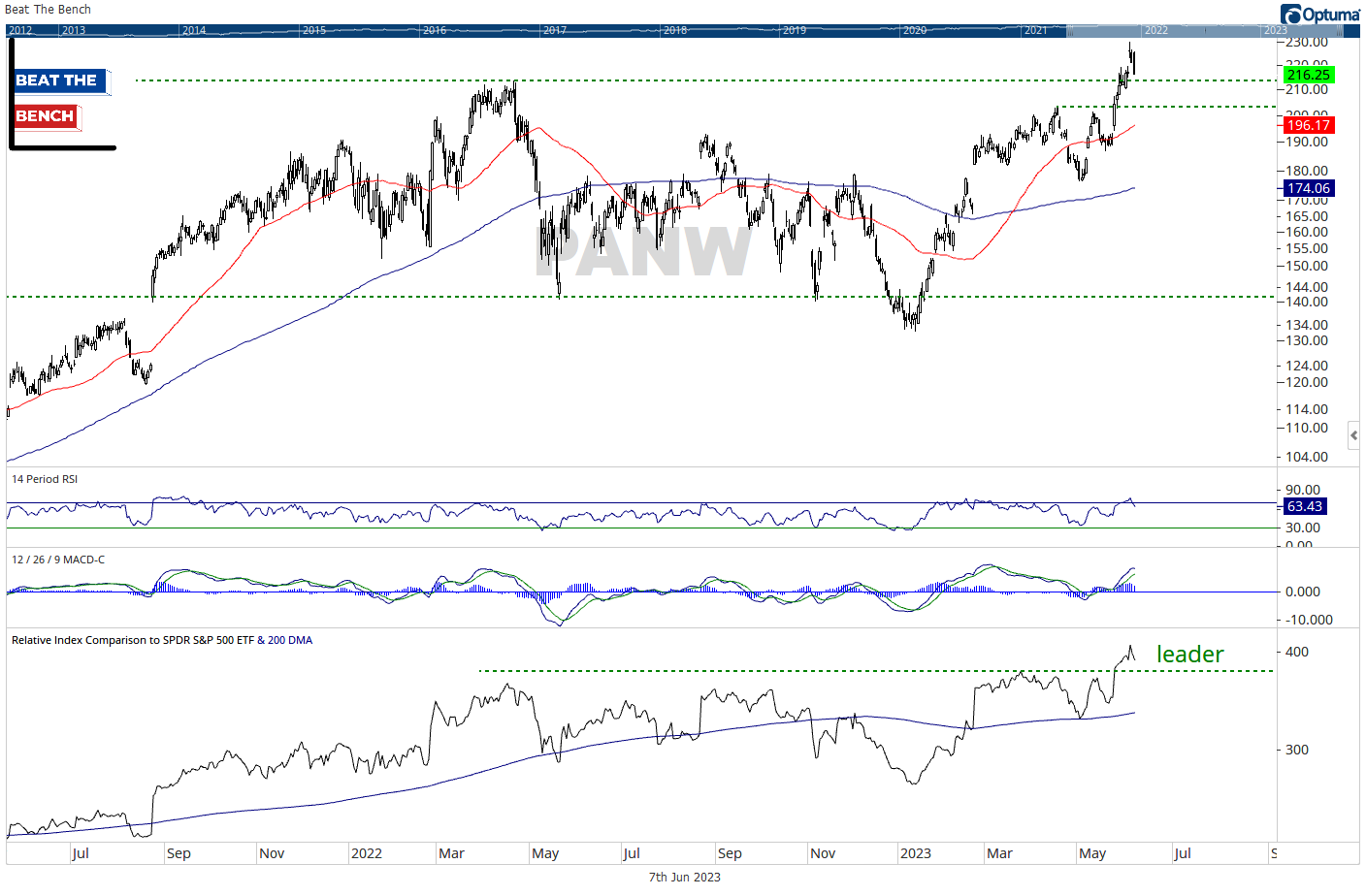This screenshot has width=1366, height=896.
Task: Click the 2023 label on bottom date axis
Action: click(x=915, y=853)
